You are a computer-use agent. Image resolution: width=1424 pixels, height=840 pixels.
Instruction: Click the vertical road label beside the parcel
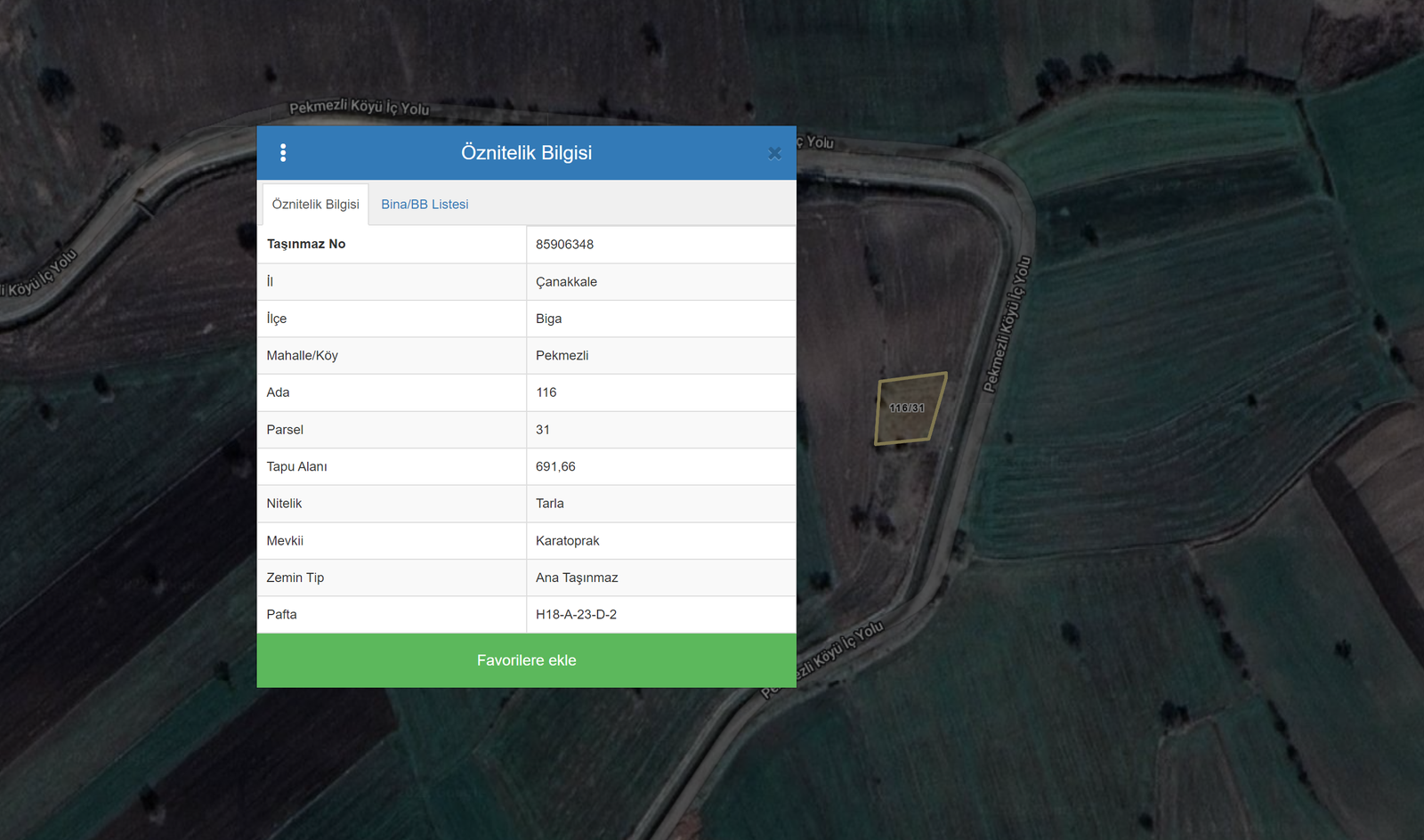point(1007,325)
